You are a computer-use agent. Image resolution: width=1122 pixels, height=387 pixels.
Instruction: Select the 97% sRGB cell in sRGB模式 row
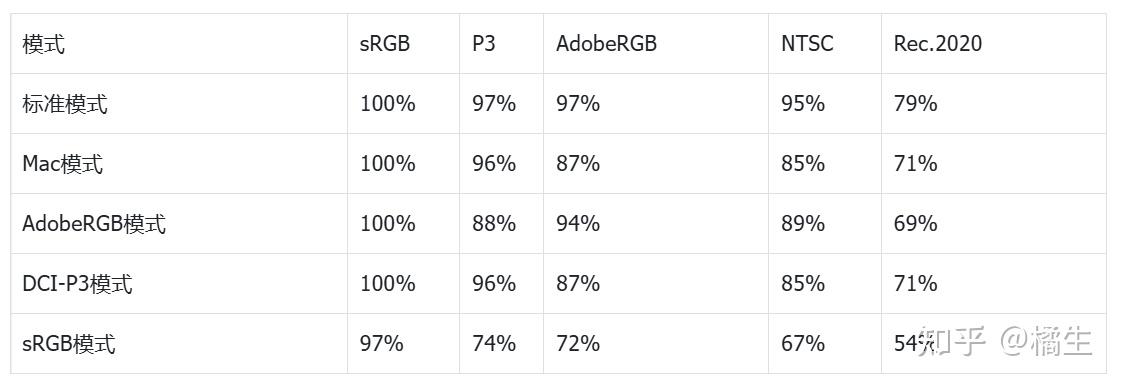tap(381, 344)
